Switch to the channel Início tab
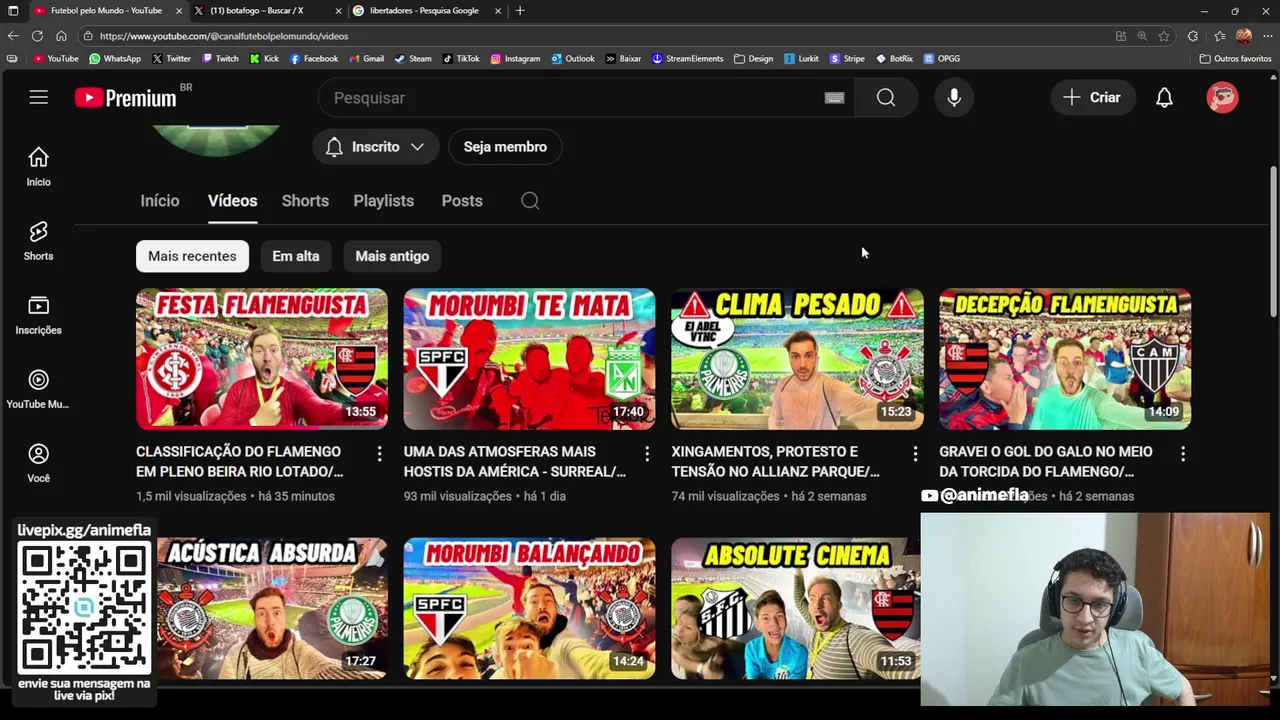 [160, 201]
